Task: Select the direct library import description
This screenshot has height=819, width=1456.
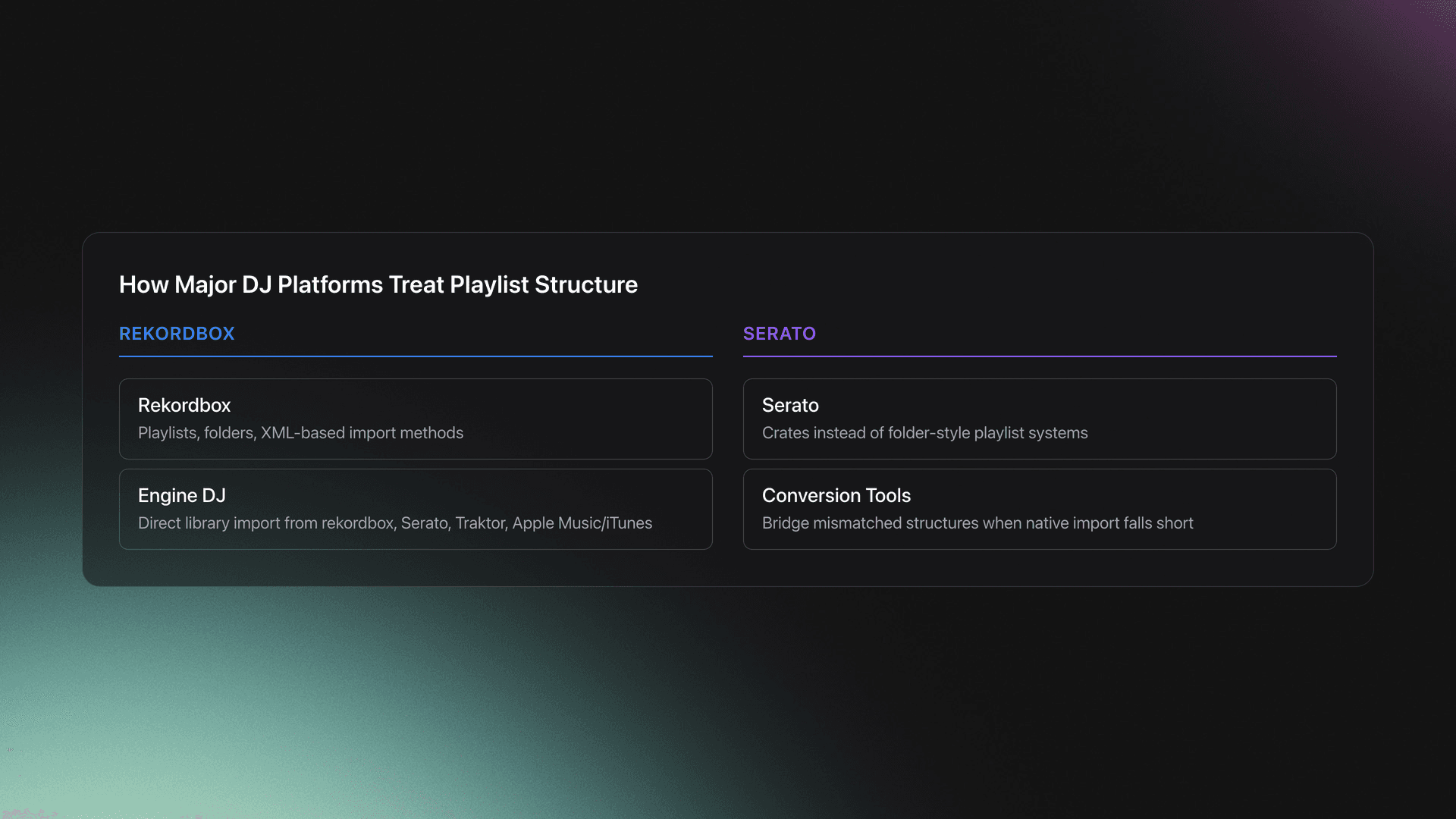Action: (x=395, y=522)
